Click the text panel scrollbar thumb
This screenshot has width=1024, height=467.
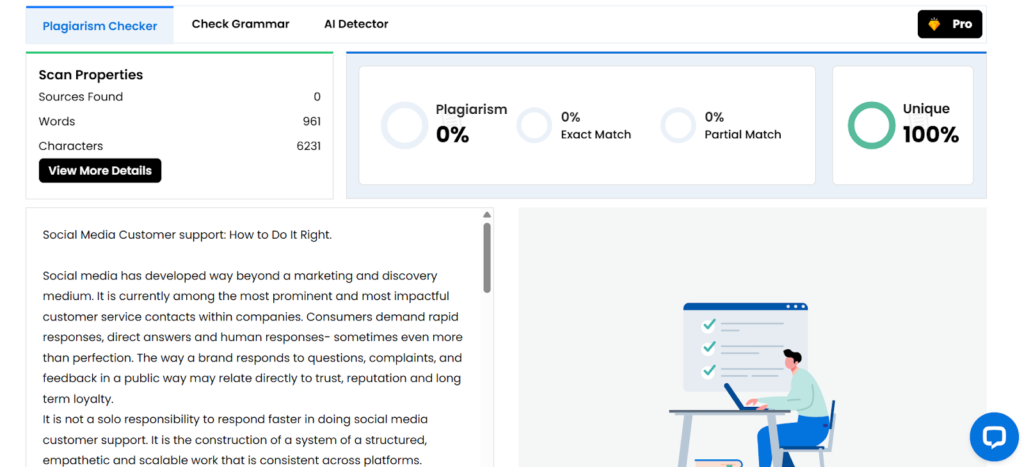487,257
